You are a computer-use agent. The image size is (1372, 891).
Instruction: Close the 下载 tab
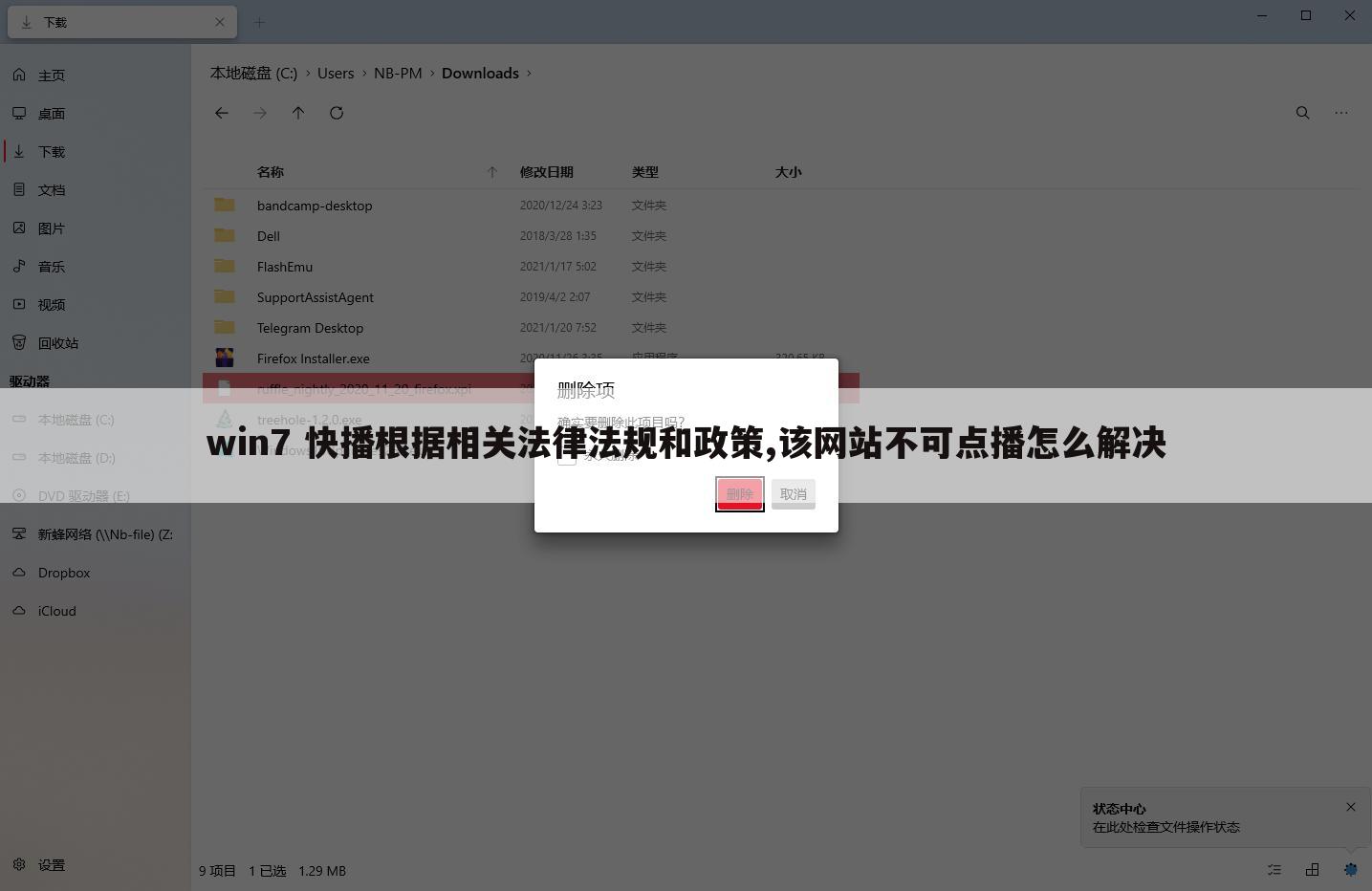pyautogui.click(x=220, y=22)
